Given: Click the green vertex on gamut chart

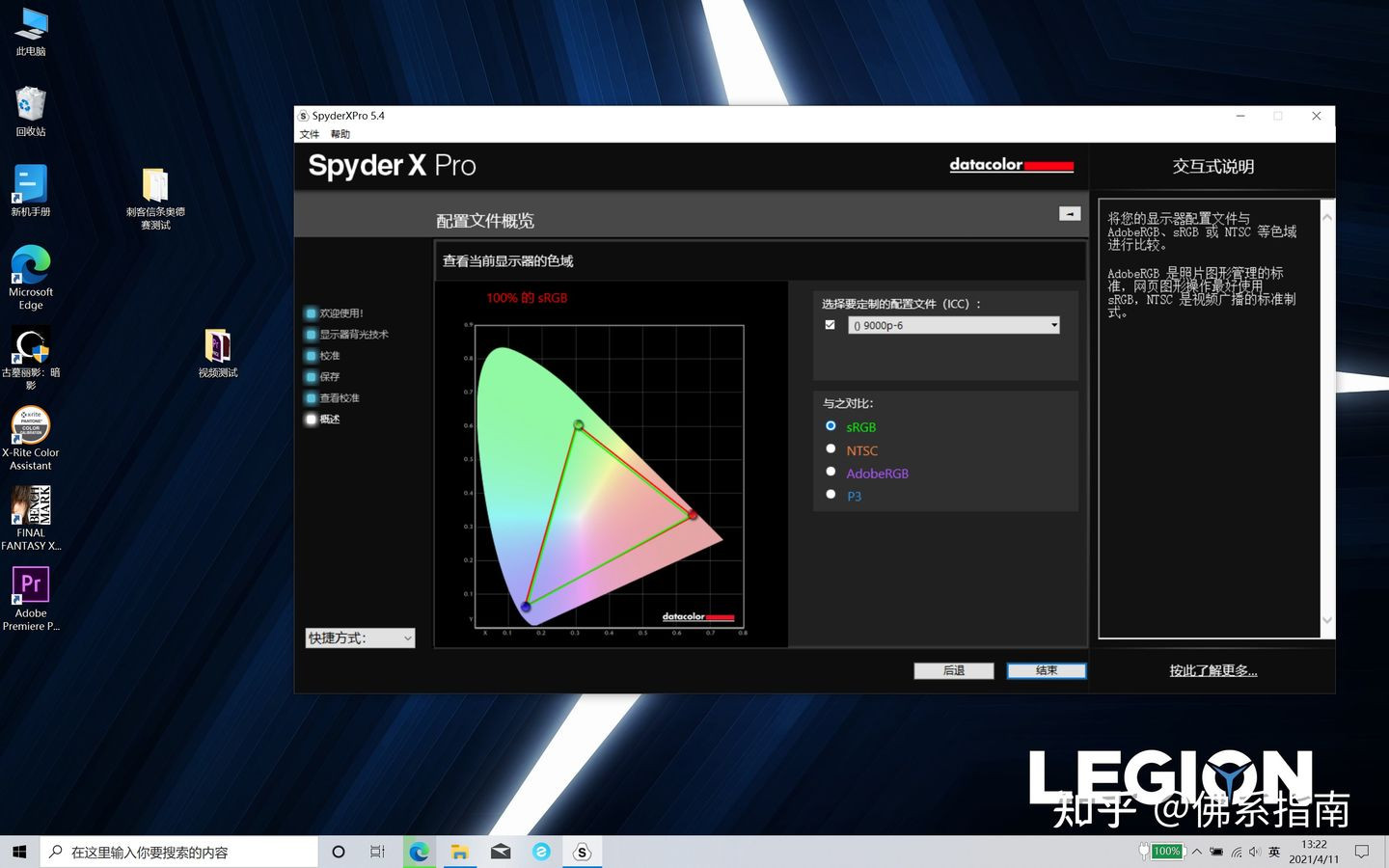Looking at the screenshot, I should pyautogui.click(x=579, y=424).
